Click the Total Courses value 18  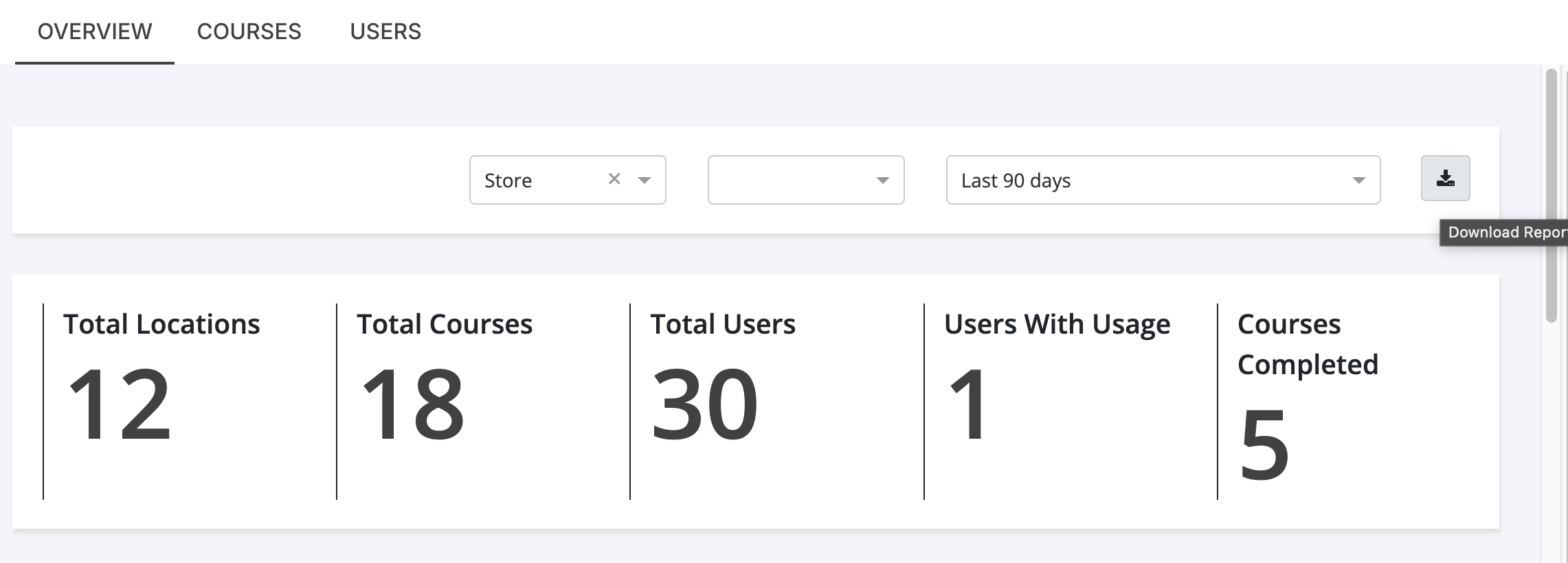[412, 404]
